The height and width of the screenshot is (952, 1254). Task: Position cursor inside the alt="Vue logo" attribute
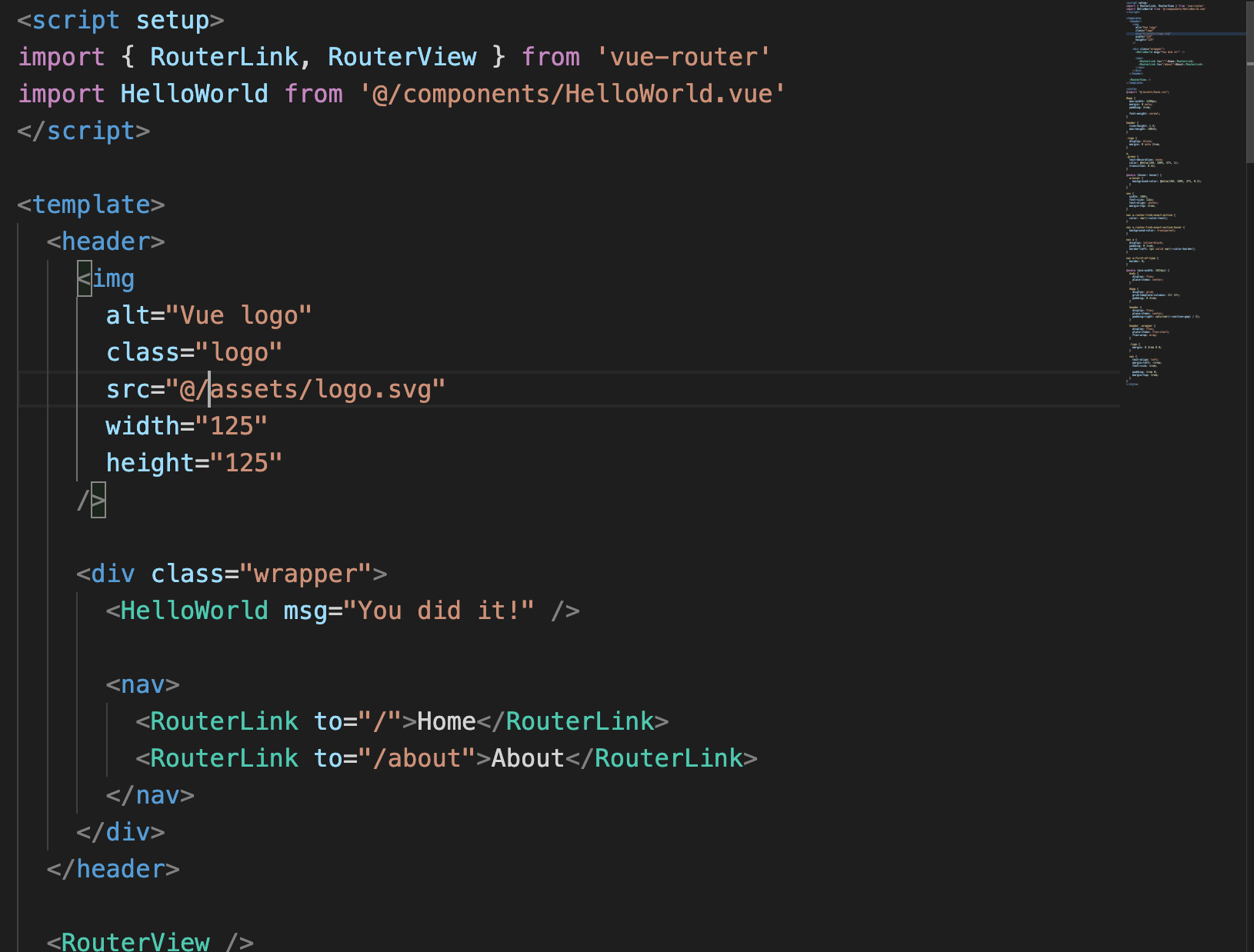[x=208, y=315]
